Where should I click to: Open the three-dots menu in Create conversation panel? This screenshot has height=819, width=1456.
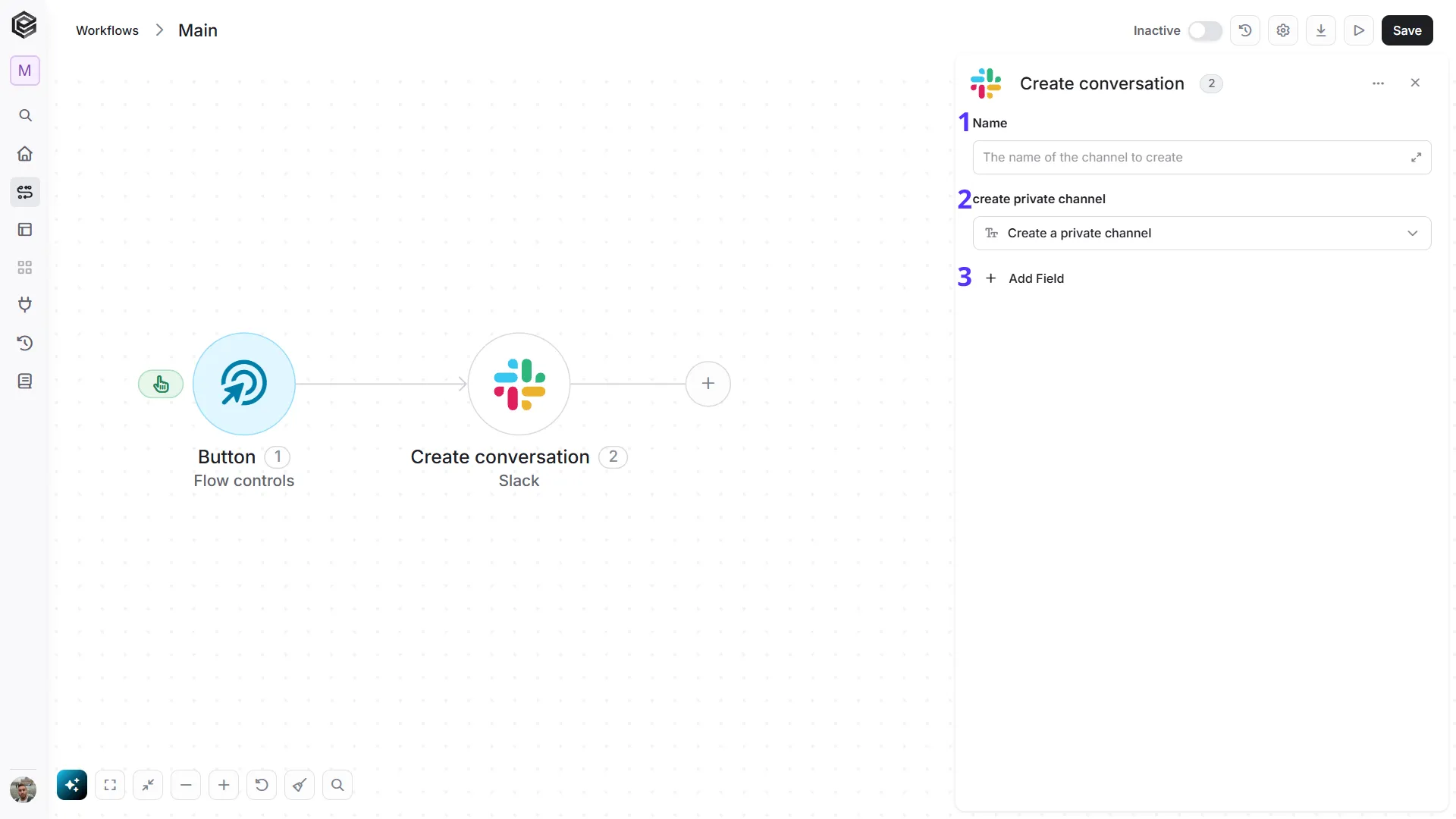click(x=1379, y=83)
